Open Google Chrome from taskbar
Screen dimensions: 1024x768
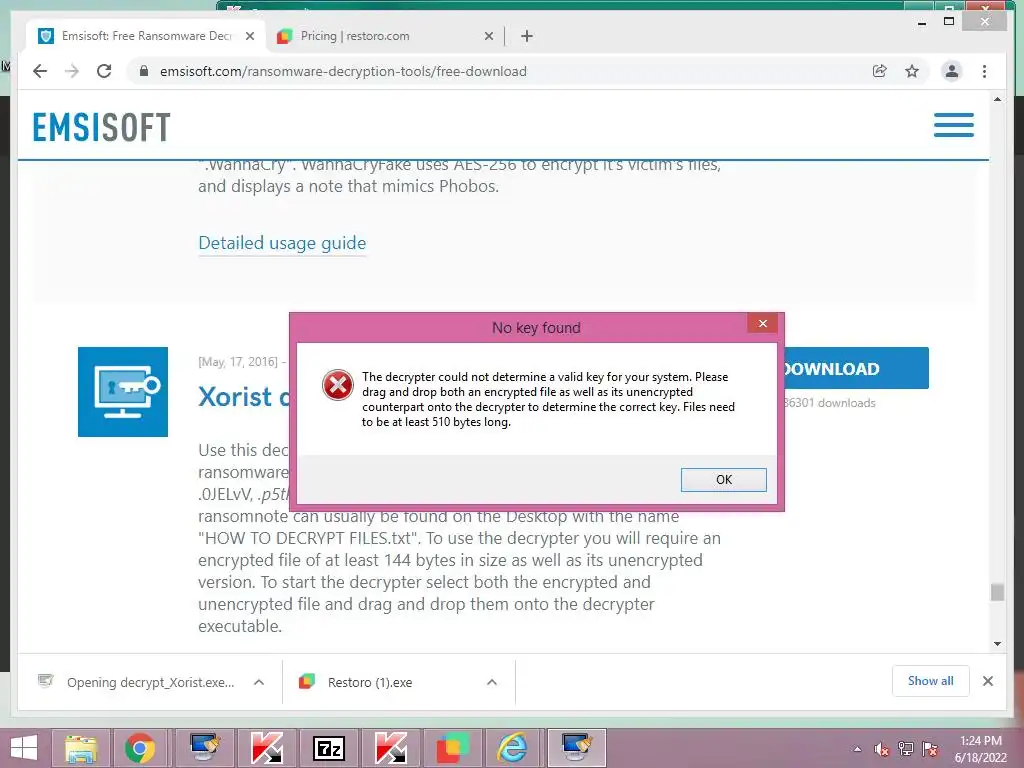click(140, 748)
